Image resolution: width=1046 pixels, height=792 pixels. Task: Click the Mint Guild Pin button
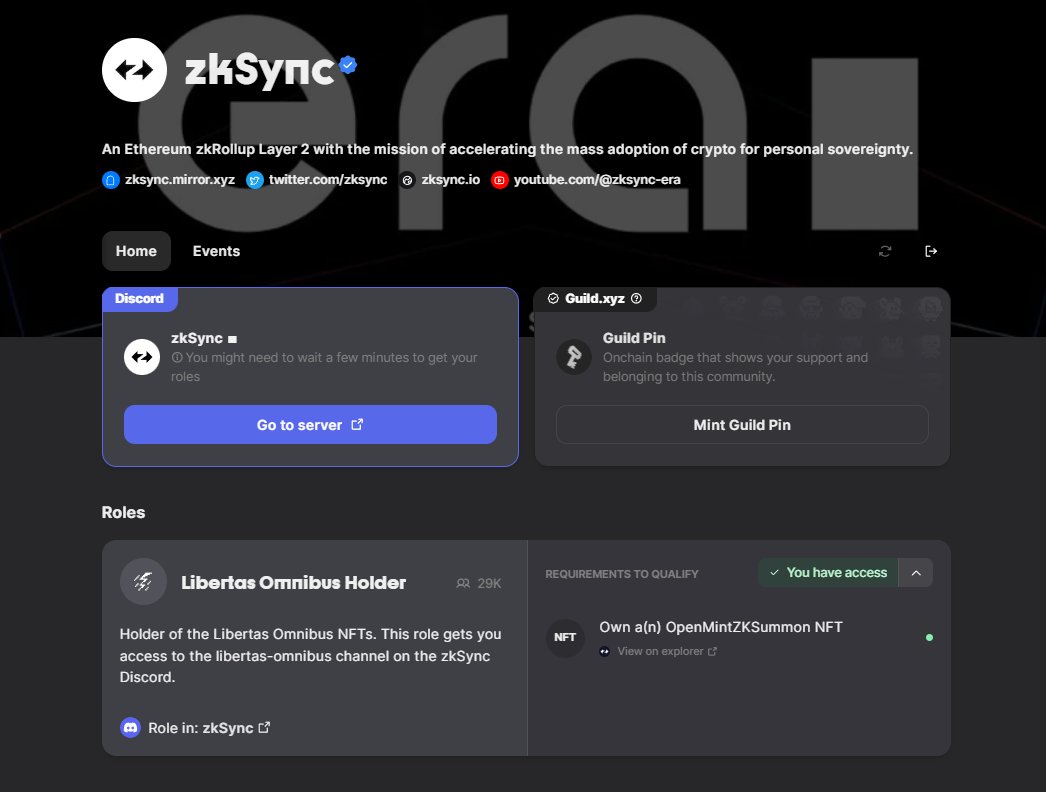tap(742, 424)
